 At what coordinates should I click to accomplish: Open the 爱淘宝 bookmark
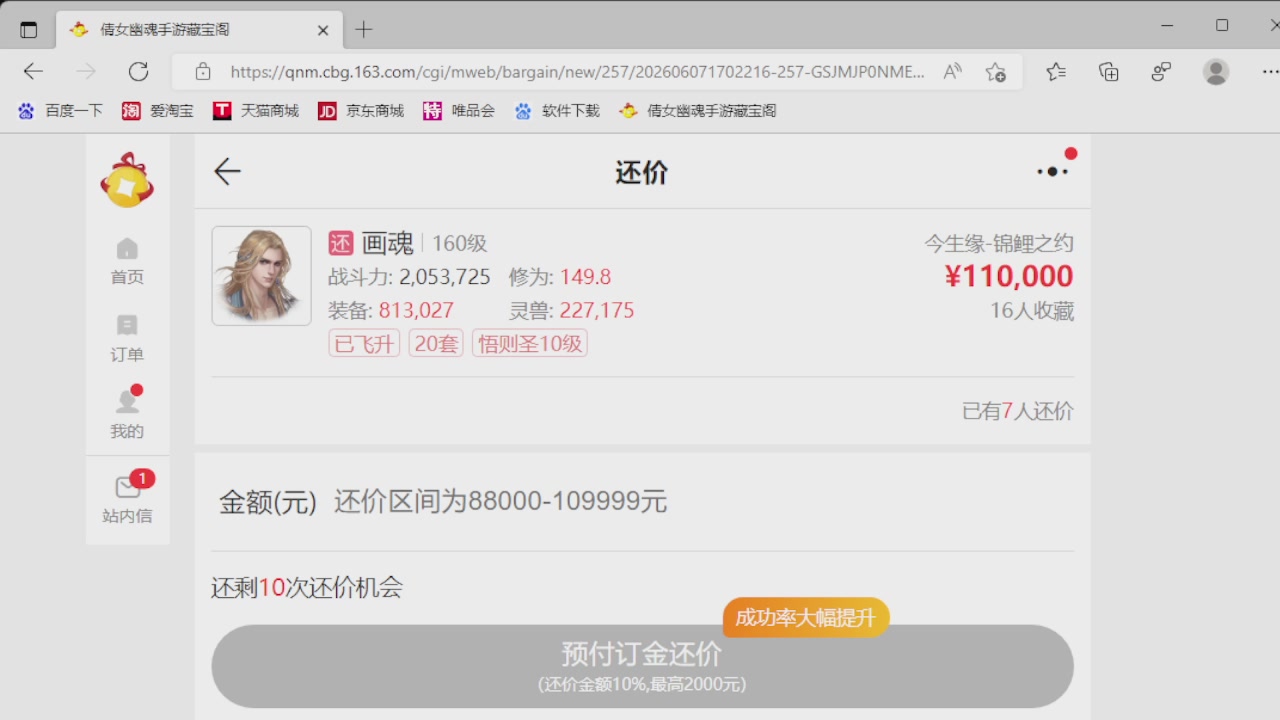158,111
